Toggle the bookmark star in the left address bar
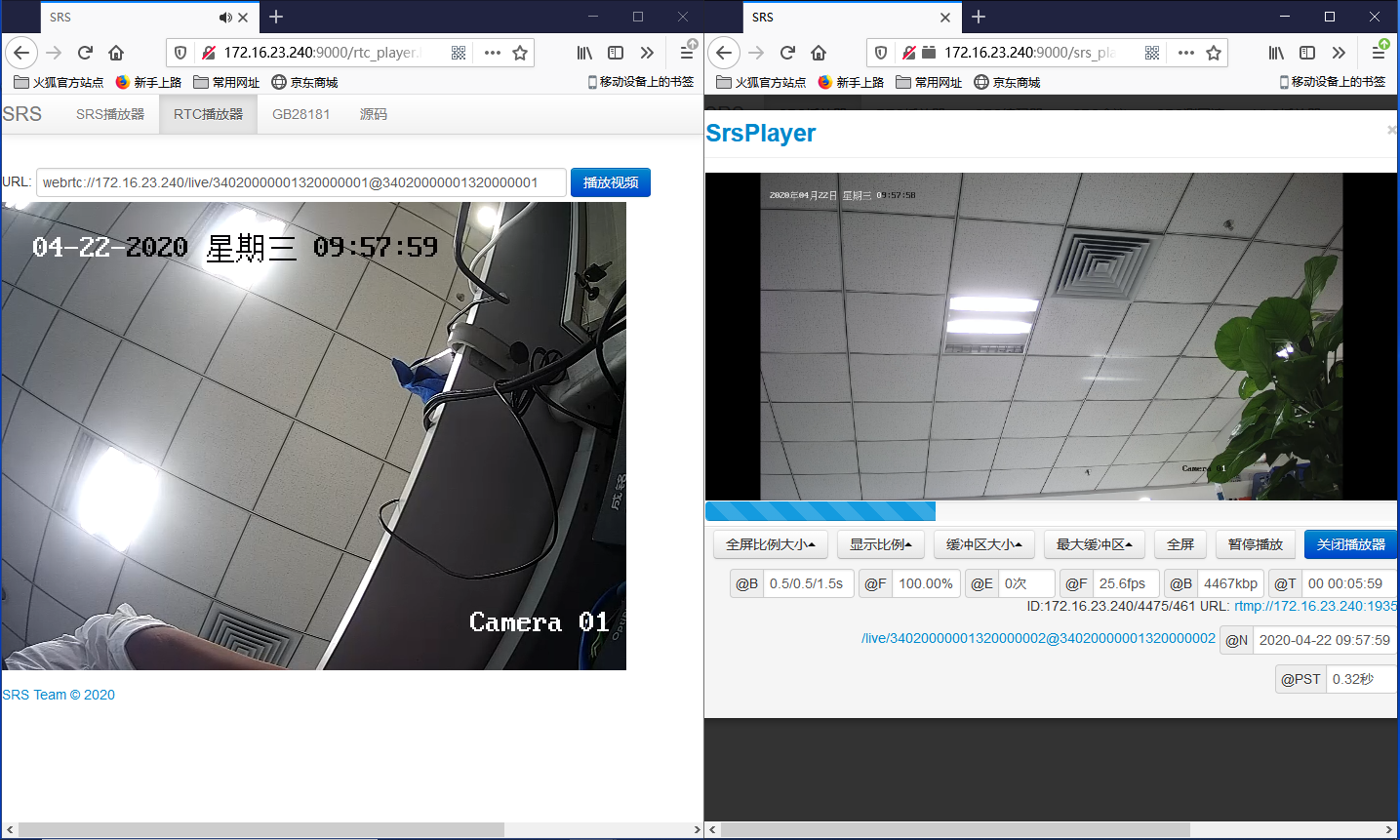Viewport: 1400px width, 840px height. click(521, 54)
